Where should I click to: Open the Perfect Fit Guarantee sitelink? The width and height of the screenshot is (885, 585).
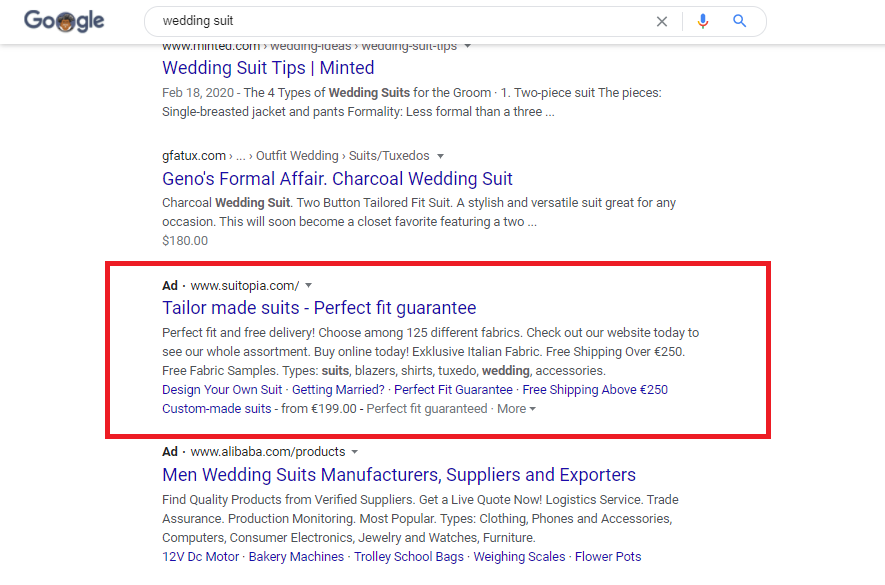[x=453, y=390]
